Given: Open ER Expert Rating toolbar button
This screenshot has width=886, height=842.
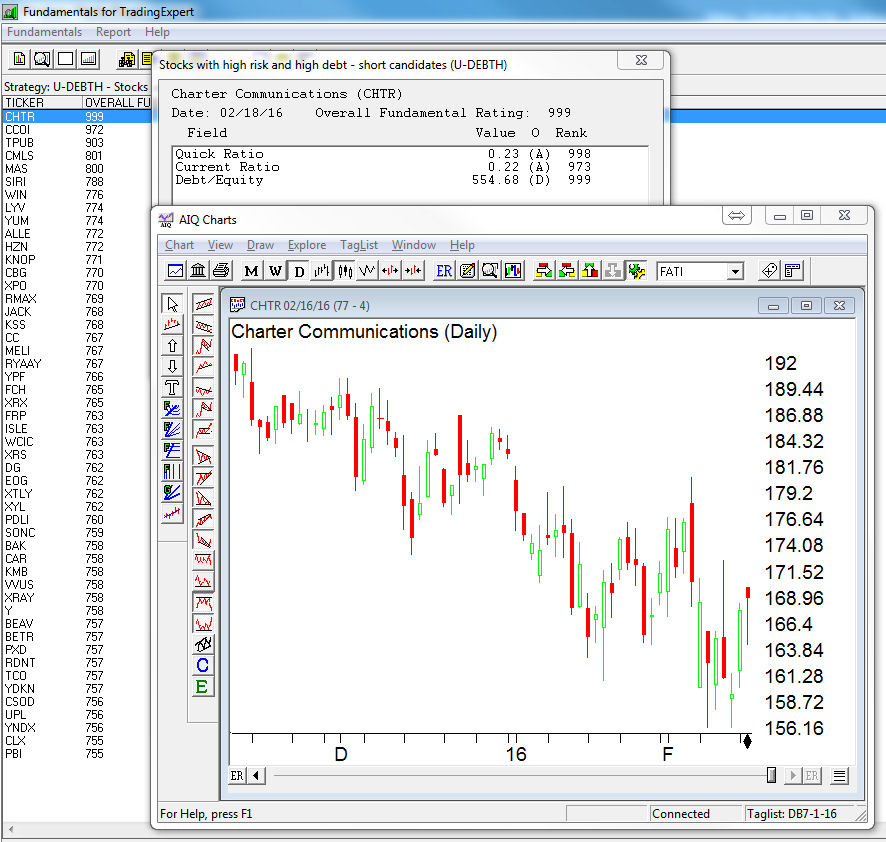Looking at the screenshot, I should (444, 271).
